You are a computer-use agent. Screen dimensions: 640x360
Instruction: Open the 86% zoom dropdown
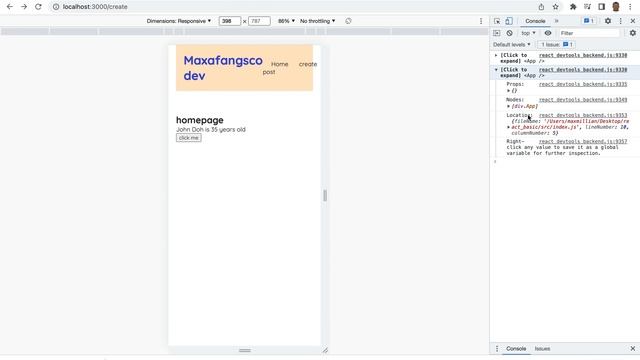point(287,21)
